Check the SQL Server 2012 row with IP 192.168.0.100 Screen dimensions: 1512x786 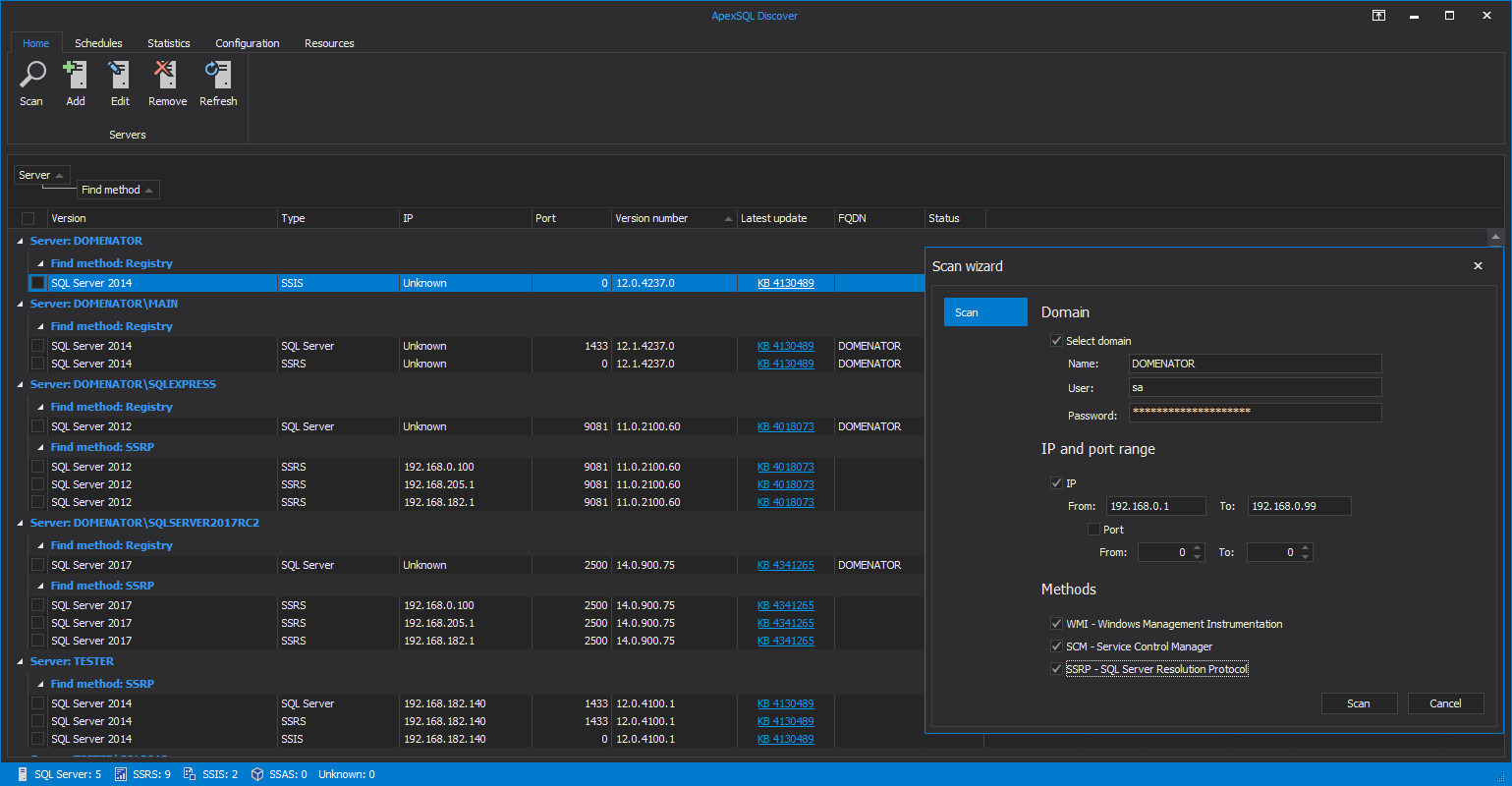[37, 467]
